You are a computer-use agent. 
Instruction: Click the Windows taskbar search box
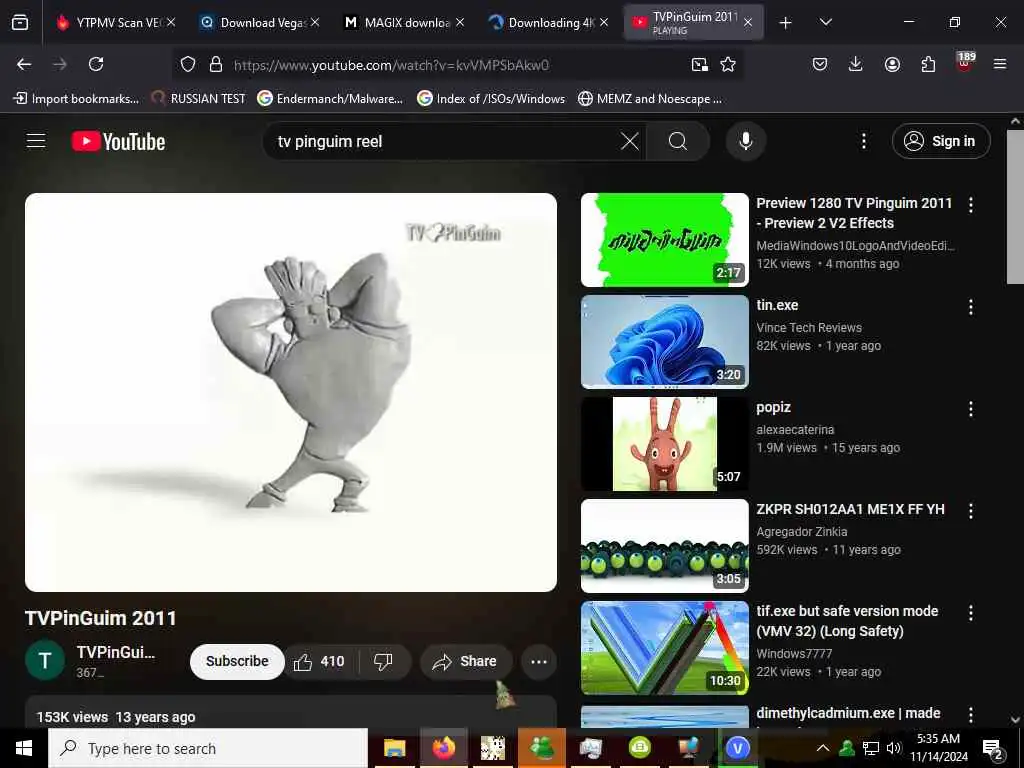click(x=208, y=748)
